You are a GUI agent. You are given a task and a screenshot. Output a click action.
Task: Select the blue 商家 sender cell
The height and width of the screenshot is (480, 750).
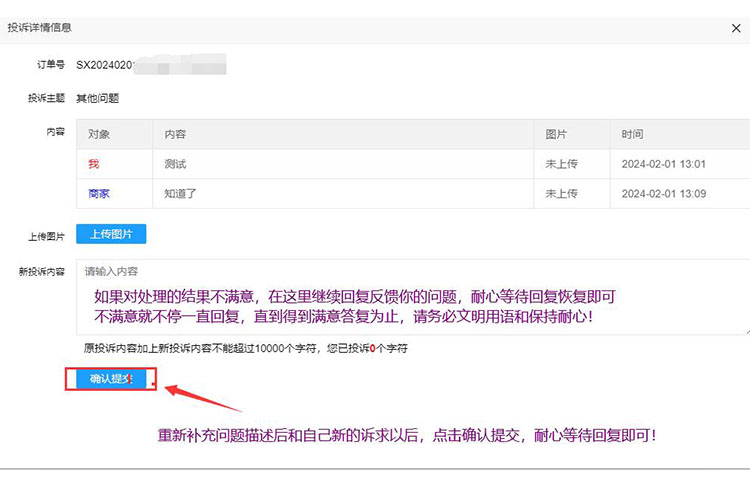(99, 193)
